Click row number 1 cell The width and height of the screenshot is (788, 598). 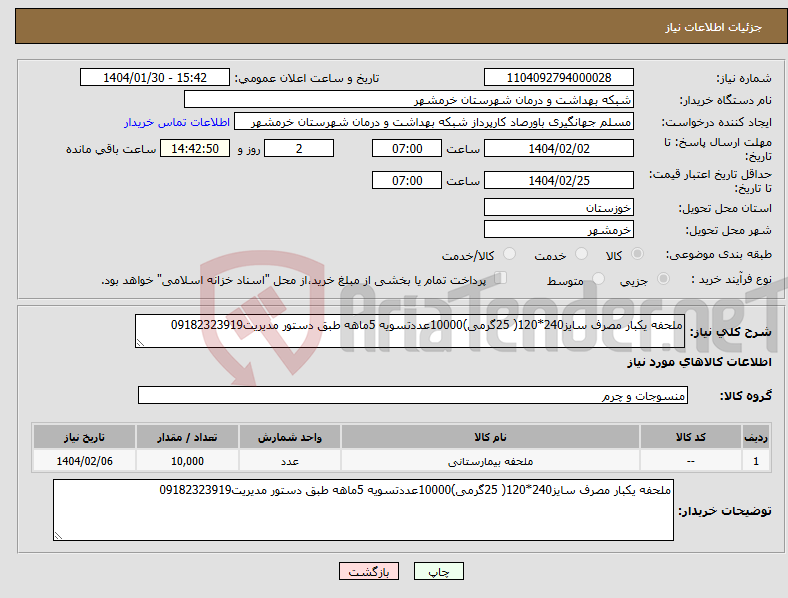pyautogui.click(x=755, y=461)
